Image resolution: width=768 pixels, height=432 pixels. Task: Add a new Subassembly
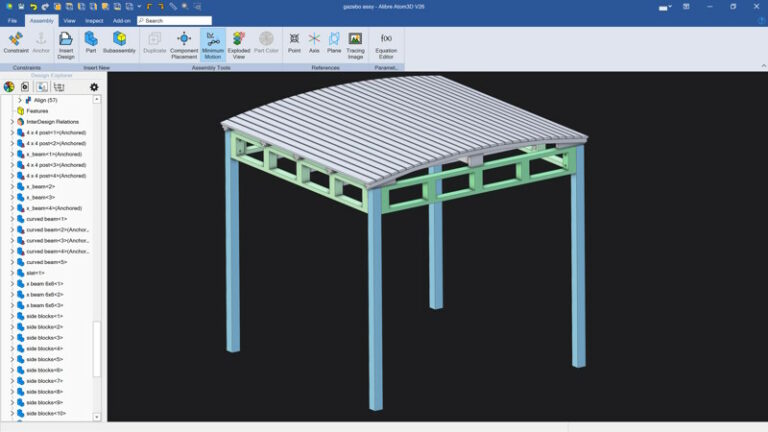coord(119,43)
